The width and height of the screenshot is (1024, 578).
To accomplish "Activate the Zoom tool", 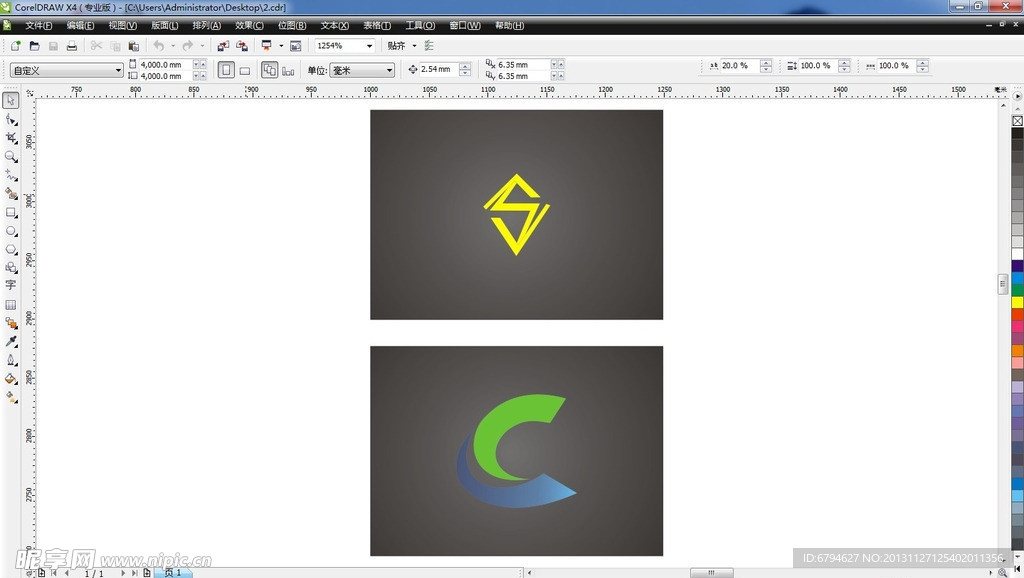I will [x=11, y=157].
